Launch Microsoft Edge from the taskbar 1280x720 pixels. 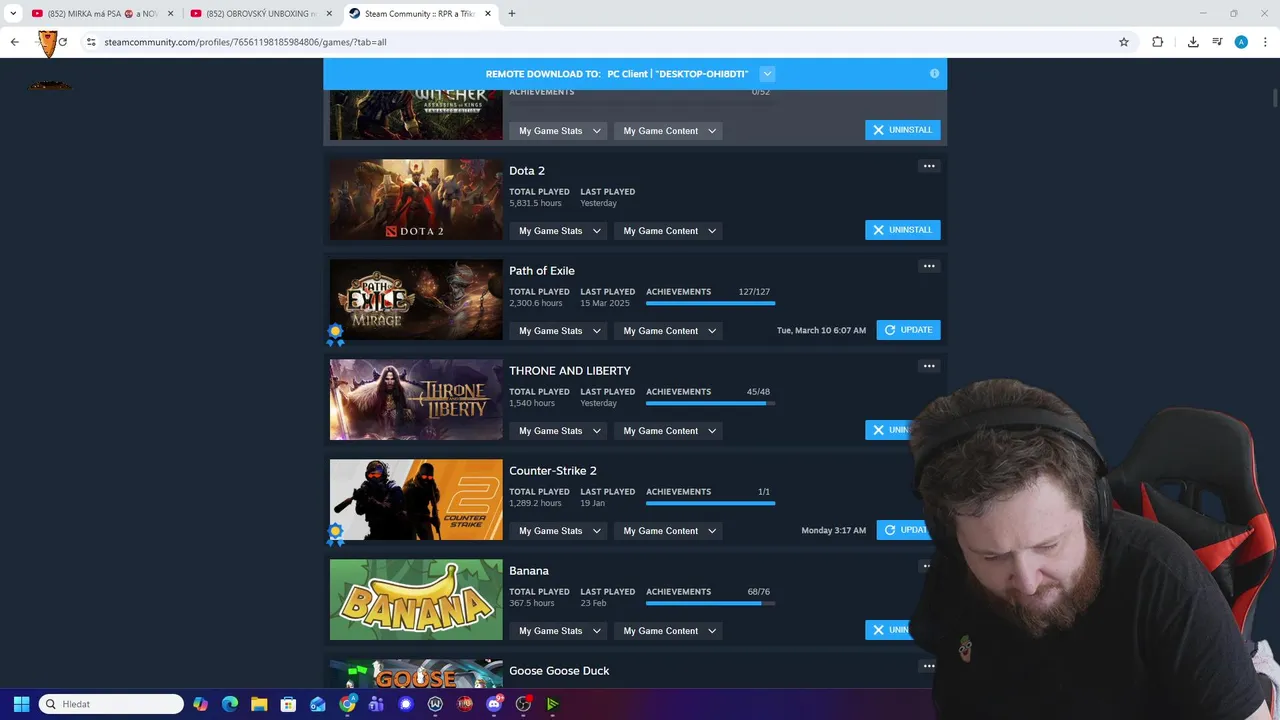pyautogui.click(x=230, y=704)
